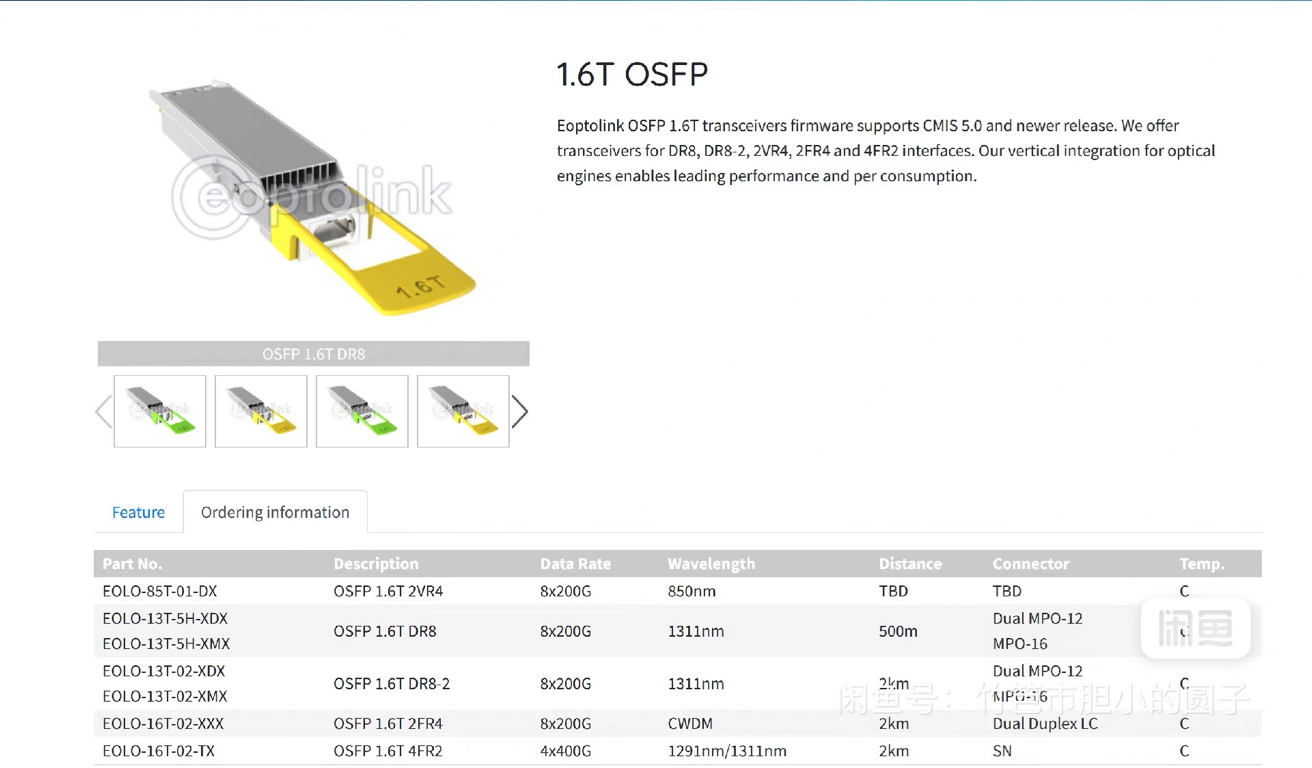Click the OSFP 1.6T DR8 image caption
Screen dimensions: 1312x768
(x=313, y=354)
